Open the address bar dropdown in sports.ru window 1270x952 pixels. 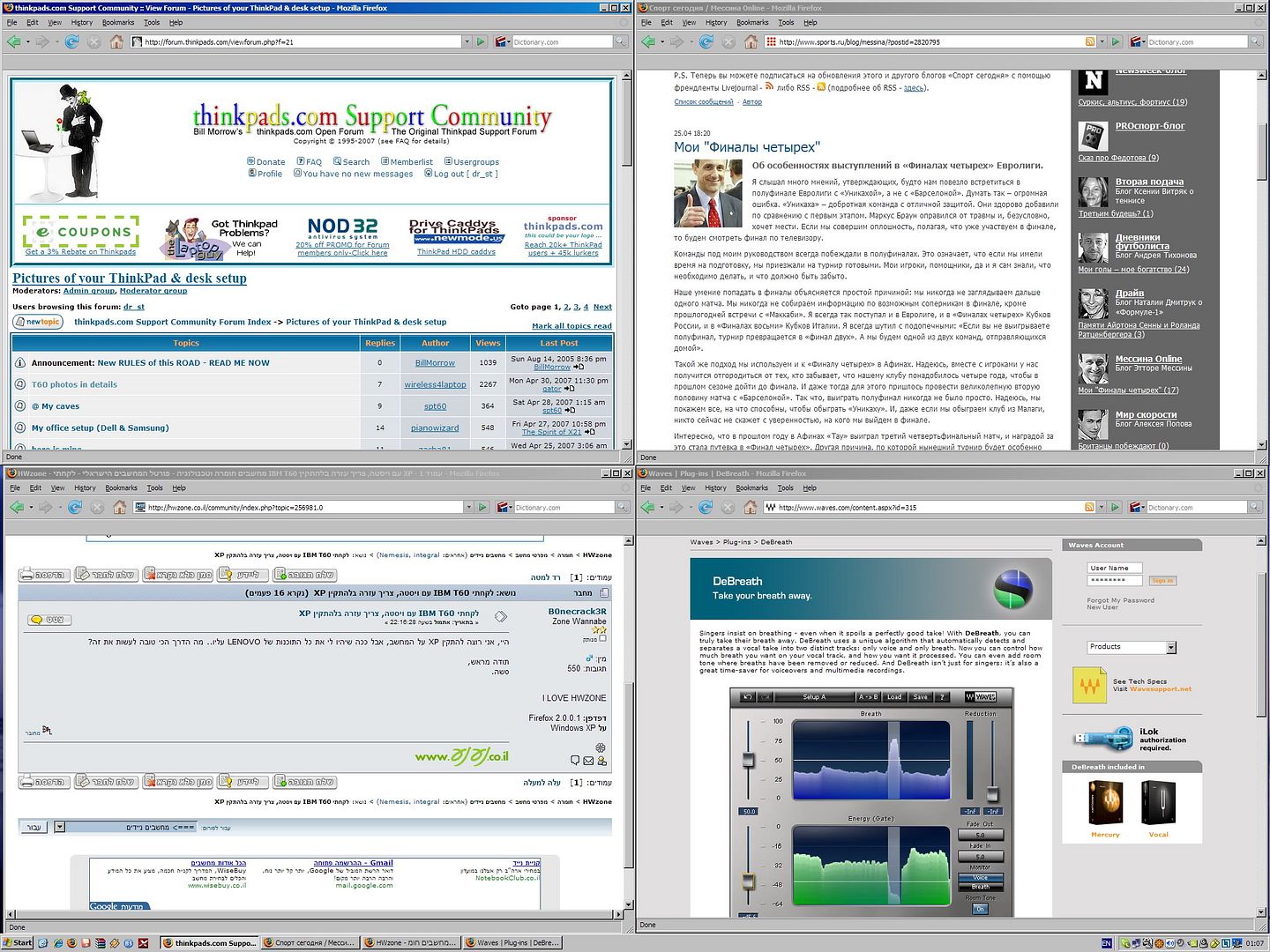point(1102,41)
